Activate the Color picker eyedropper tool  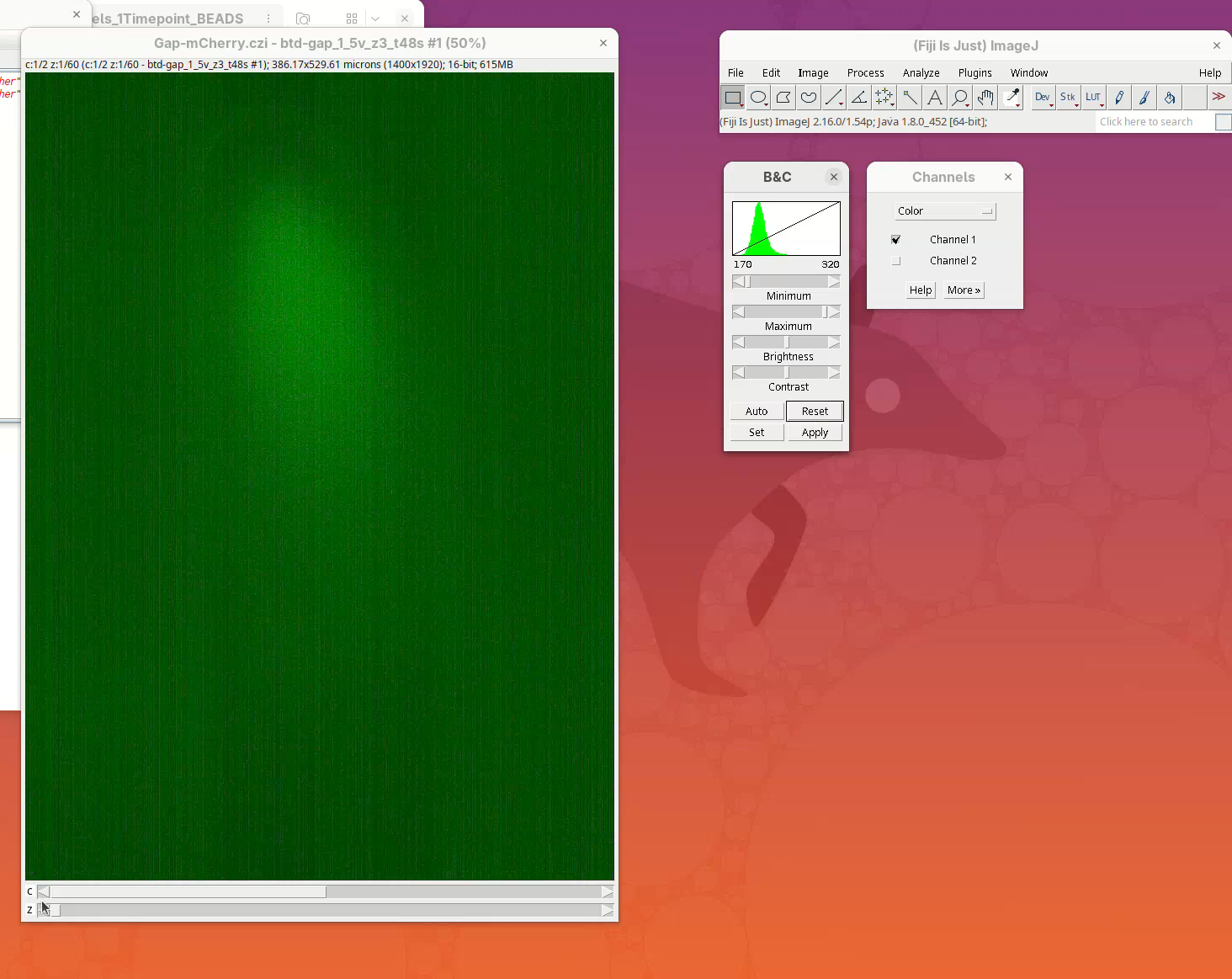[1012, 98]
